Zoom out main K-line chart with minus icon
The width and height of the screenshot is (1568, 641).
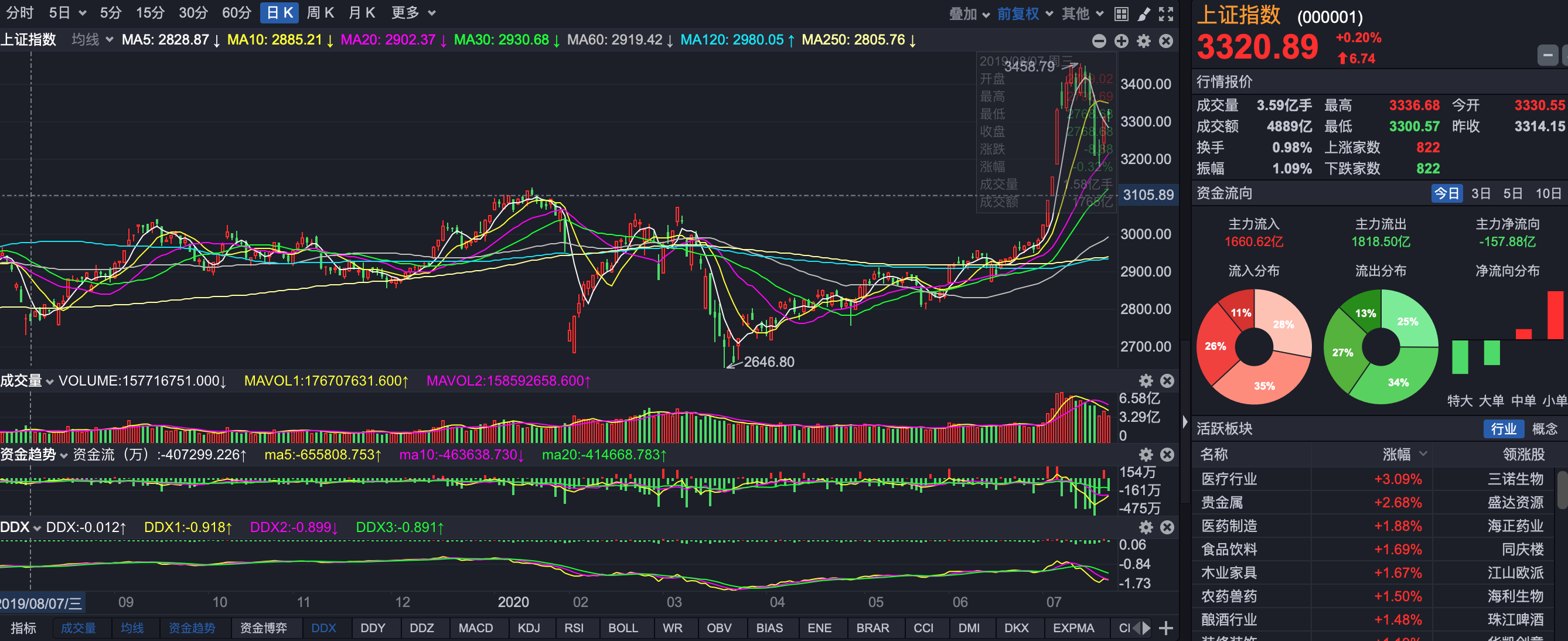pos(1099,41)
